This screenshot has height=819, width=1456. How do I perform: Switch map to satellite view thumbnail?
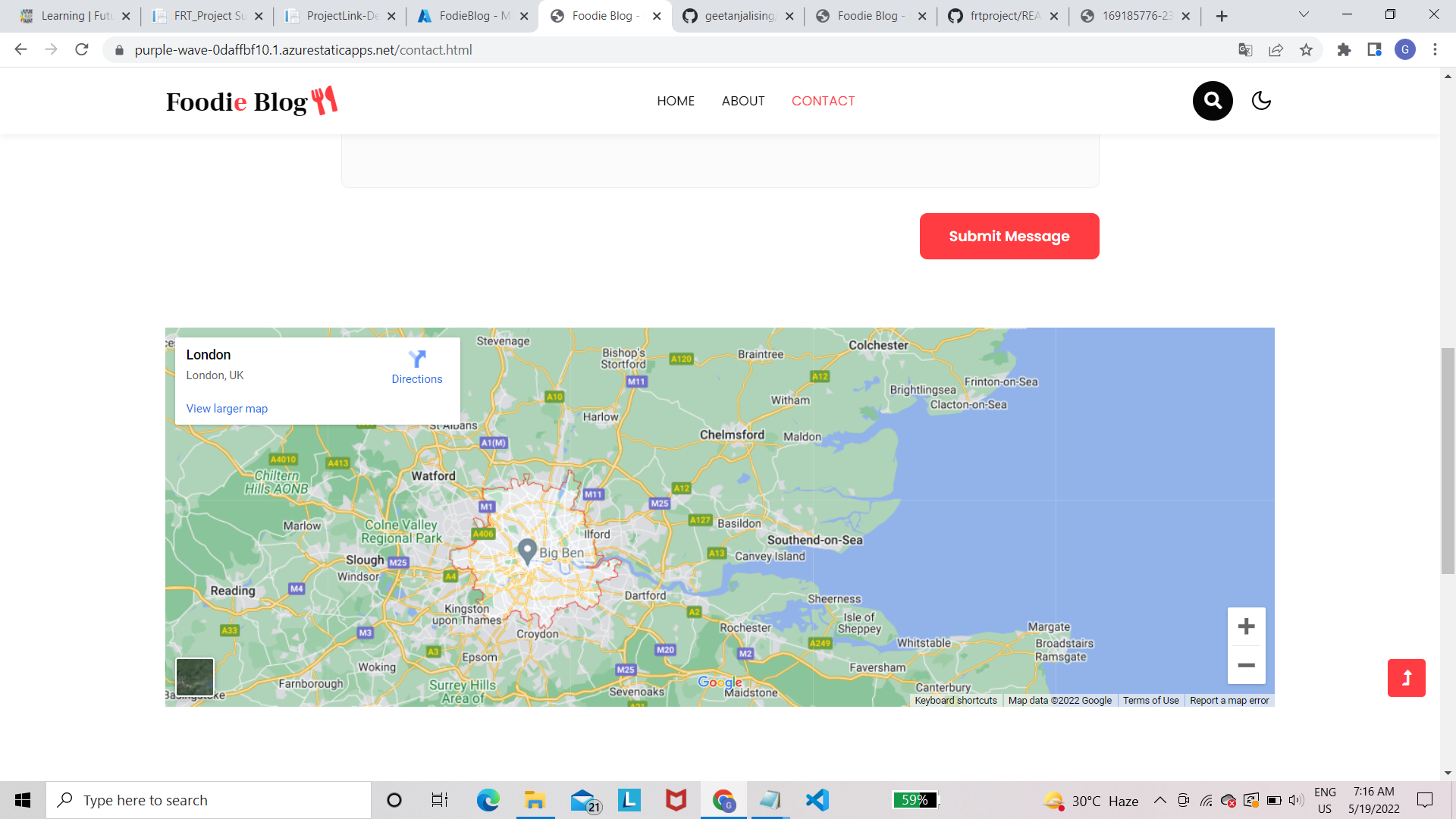(195, 676)
